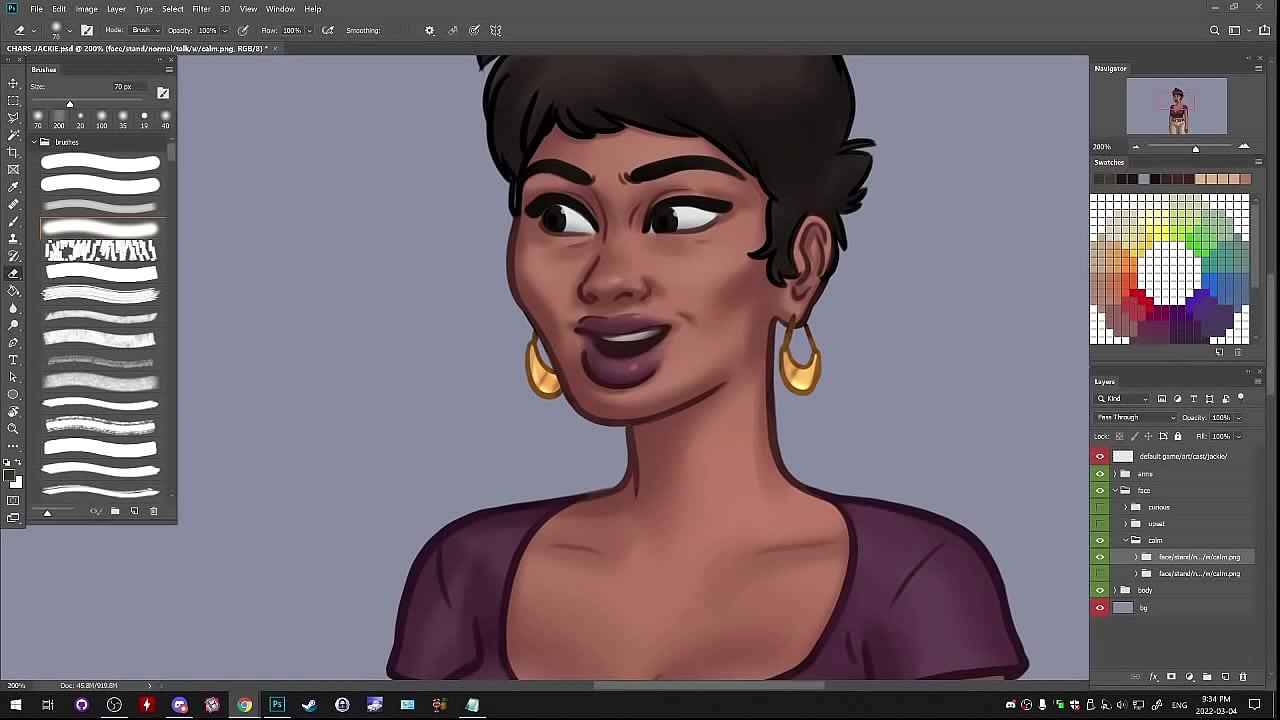Expand the arms layer group

(1115, 474)
